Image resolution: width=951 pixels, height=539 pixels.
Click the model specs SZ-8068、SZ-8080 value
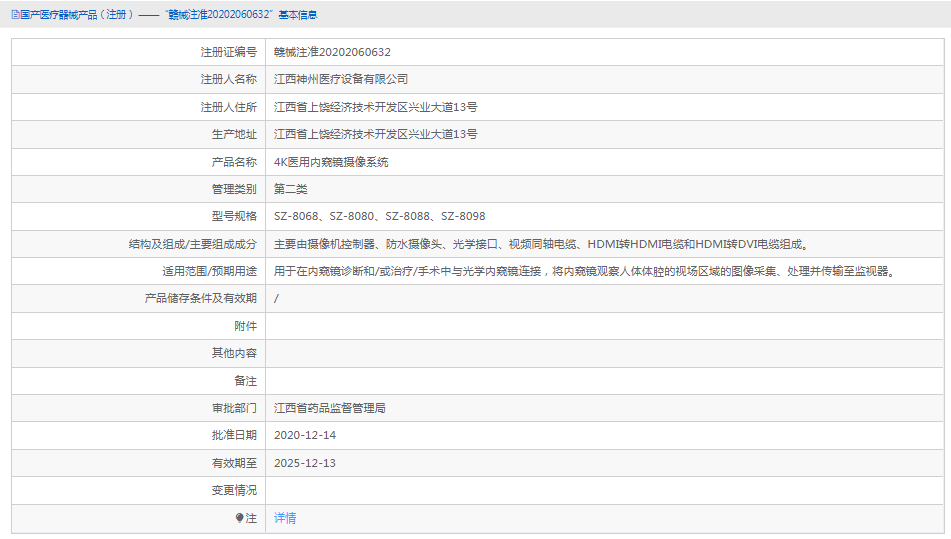tap(379, 216)
